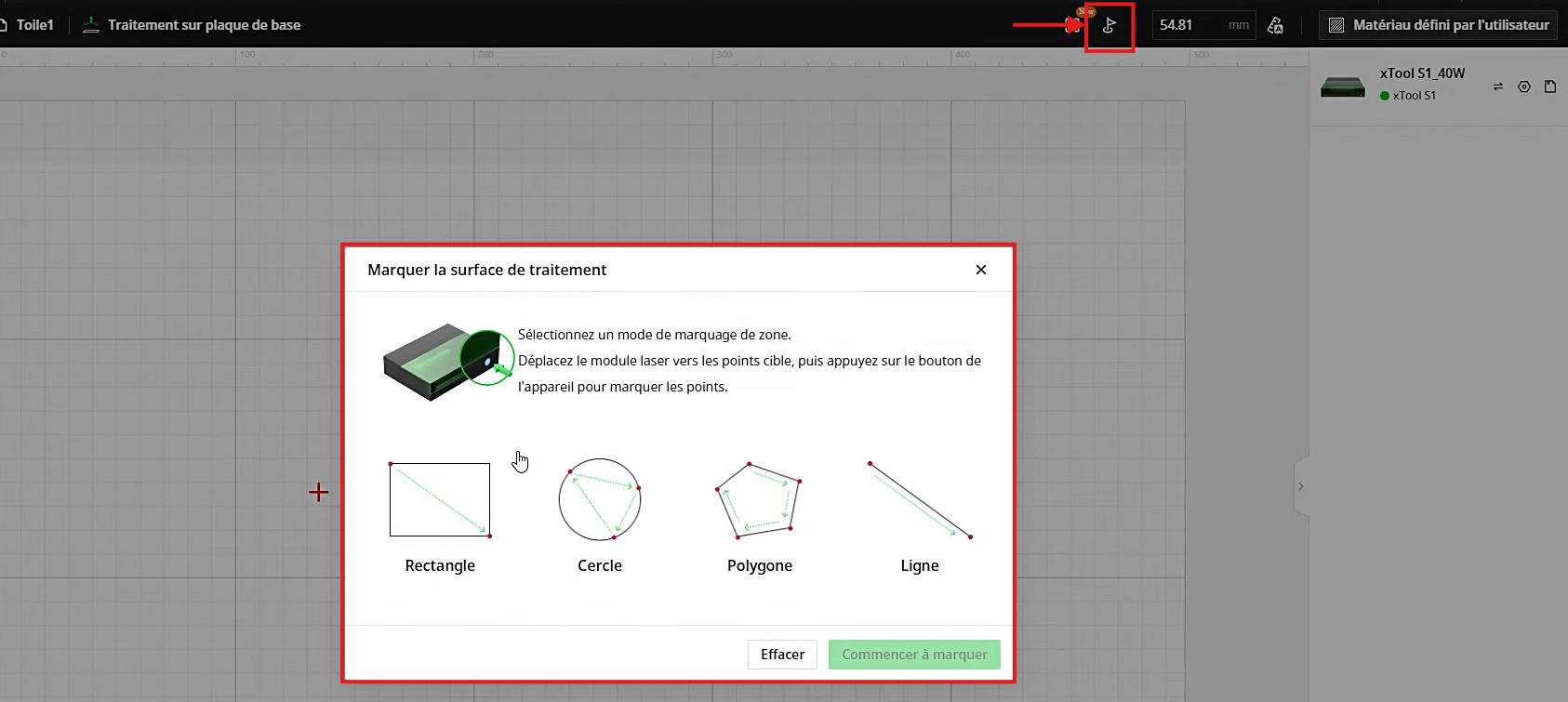Click the xTool S1 device thumbnail
Image resolution: width=1568 pixels, height=702 pixels.
1342,86
